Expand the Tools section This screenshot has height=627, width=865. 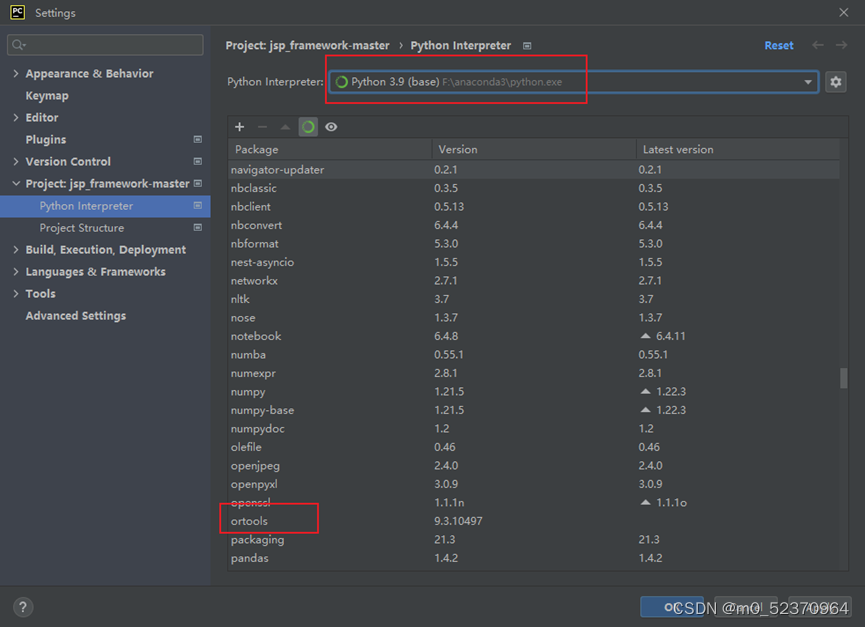pos(15,294)
